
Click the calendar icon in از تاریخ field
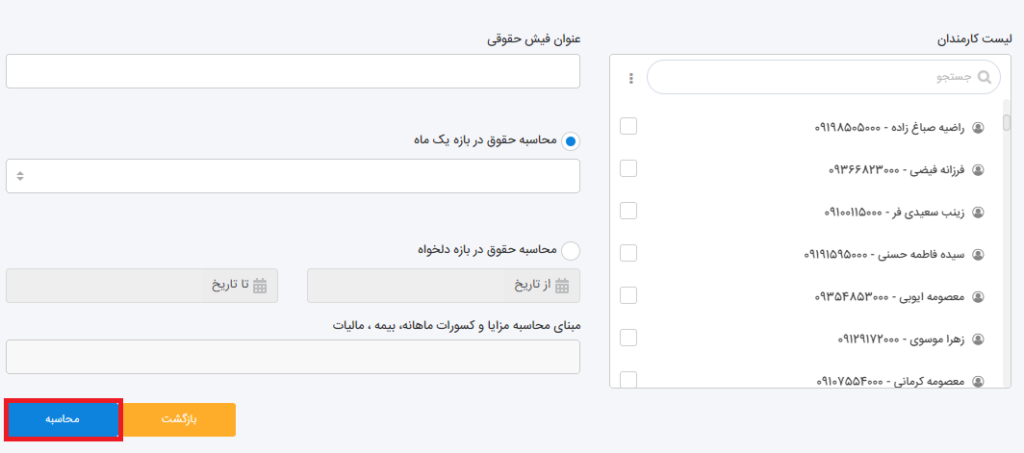562,285
